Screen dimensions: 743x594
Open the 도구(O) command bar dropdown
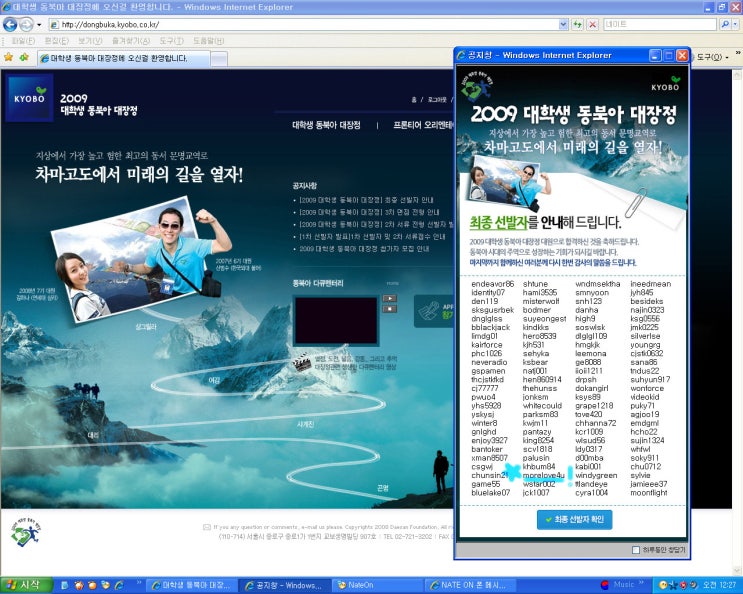(x=712, y=57)
